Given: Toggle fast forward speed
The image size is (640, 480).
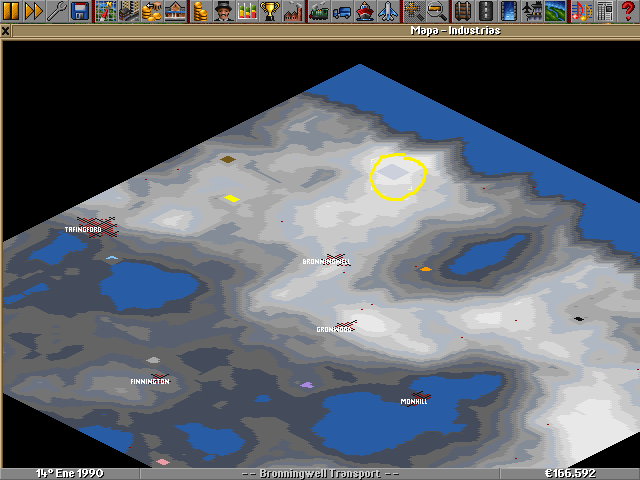Looking at the screenshot, I should 33,11.
